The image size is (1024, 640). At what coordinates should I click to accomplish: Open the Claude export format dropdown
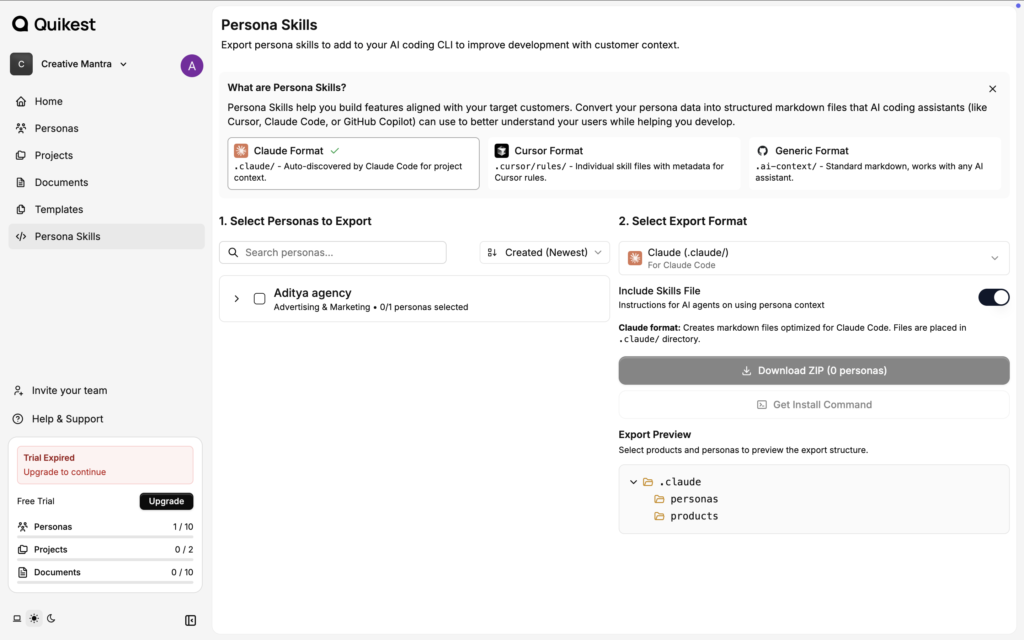[813, 258]
